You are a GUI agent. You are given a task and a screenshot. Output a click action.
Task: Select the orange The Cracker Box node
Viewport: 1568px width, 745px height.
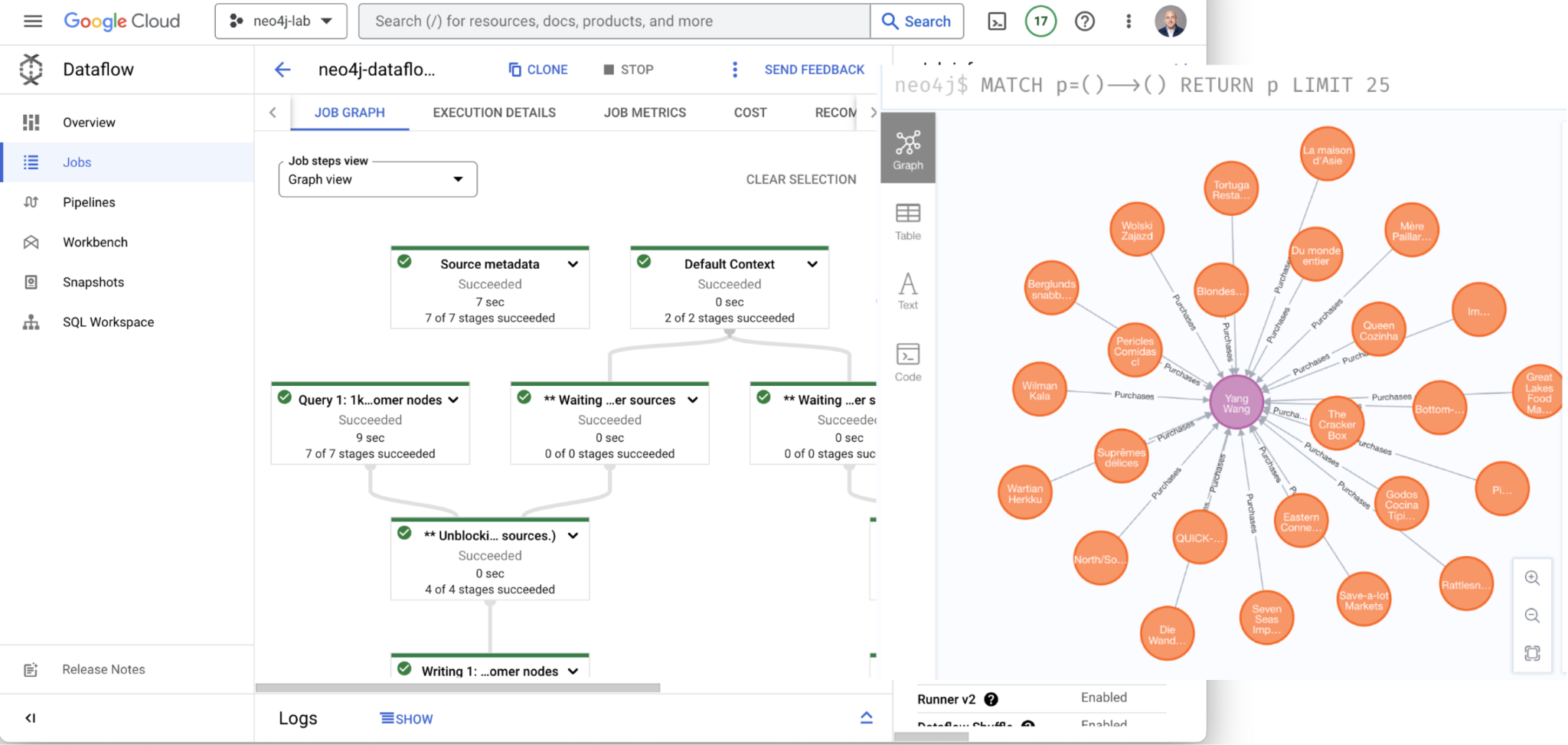1337,424
